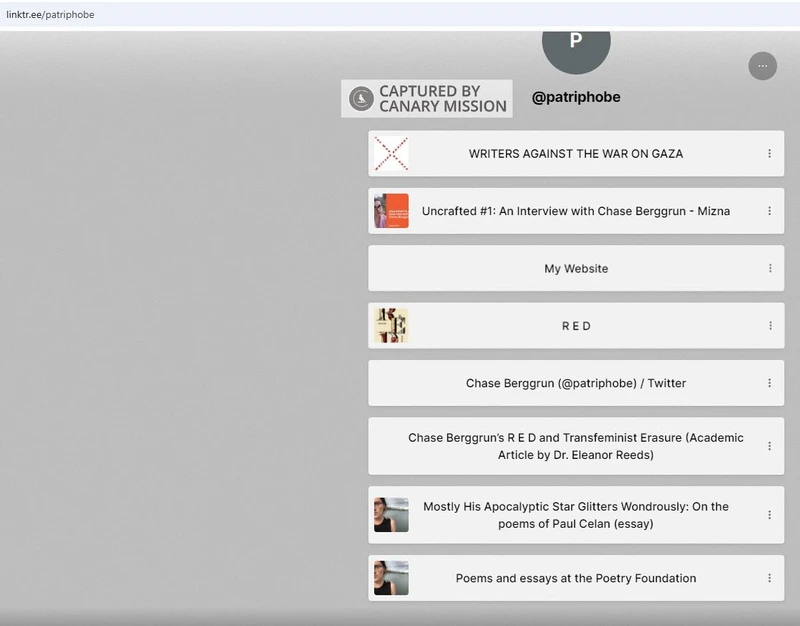Click the three-dot icon on Paul Celan essay
The height and width of the screenshot is (626, 800).
click(x=769, y=515)
